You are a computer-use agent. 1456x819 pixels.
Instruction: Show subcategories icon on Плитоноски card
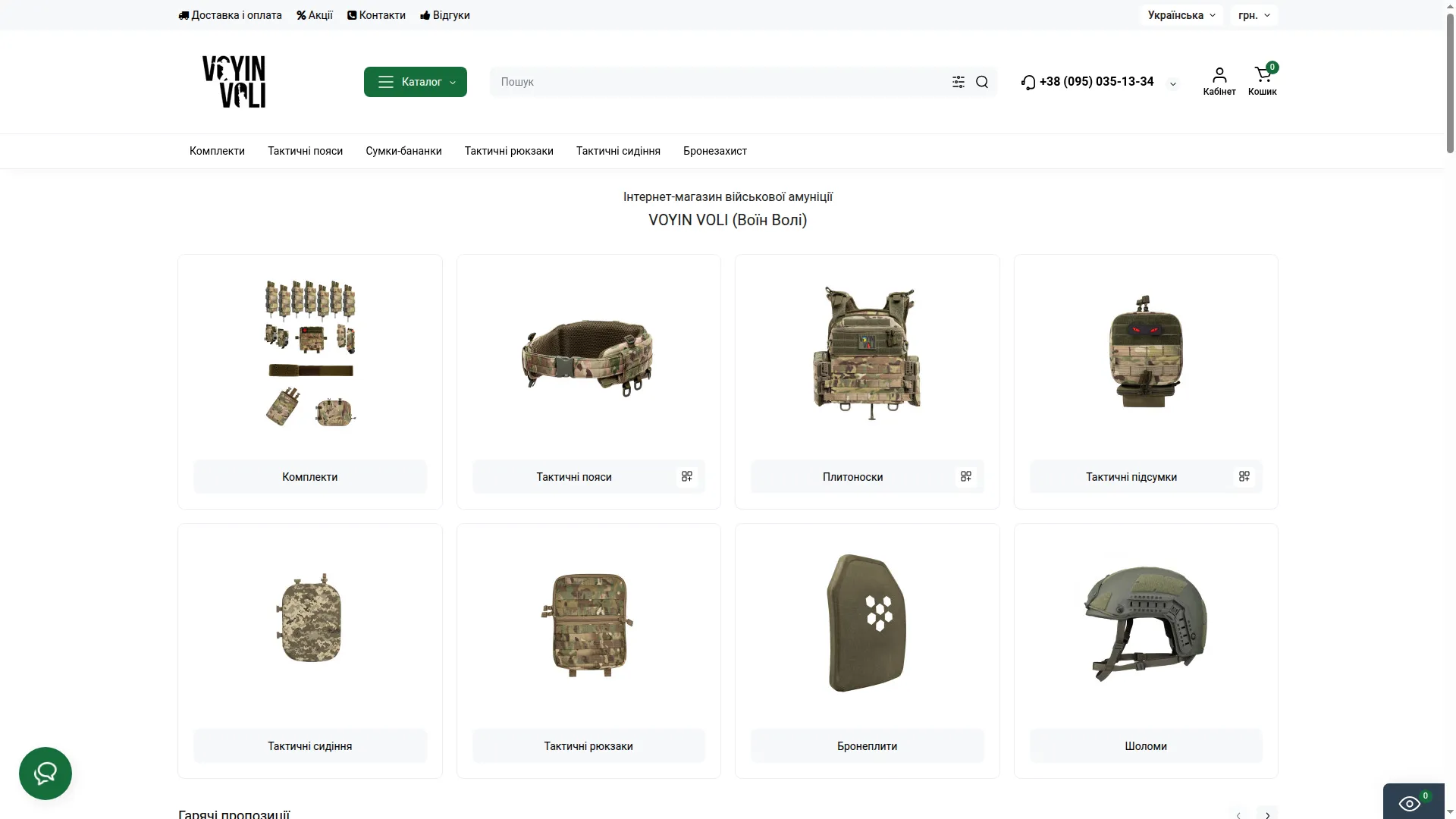[x=966, y=476]
